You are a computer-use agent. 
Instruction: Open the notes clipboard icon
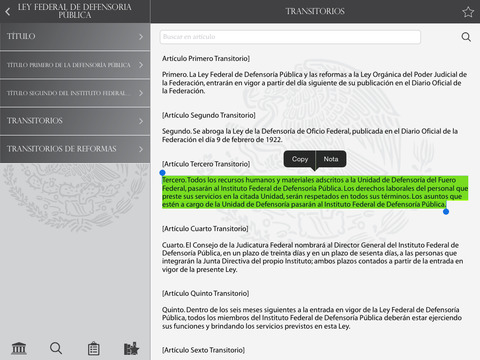coord(93,348)
